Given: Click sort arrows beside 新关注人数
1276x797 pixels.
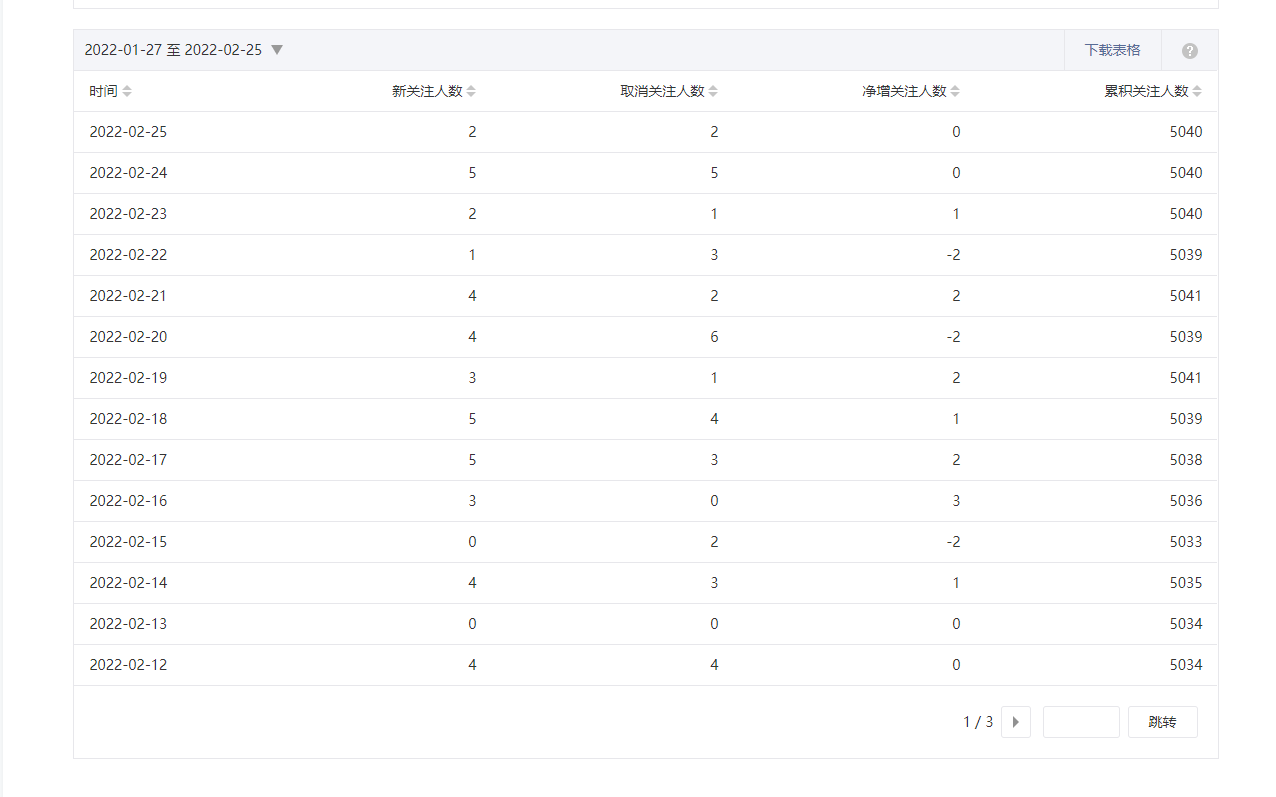Looking at the screenshot, I should point(471,92).
